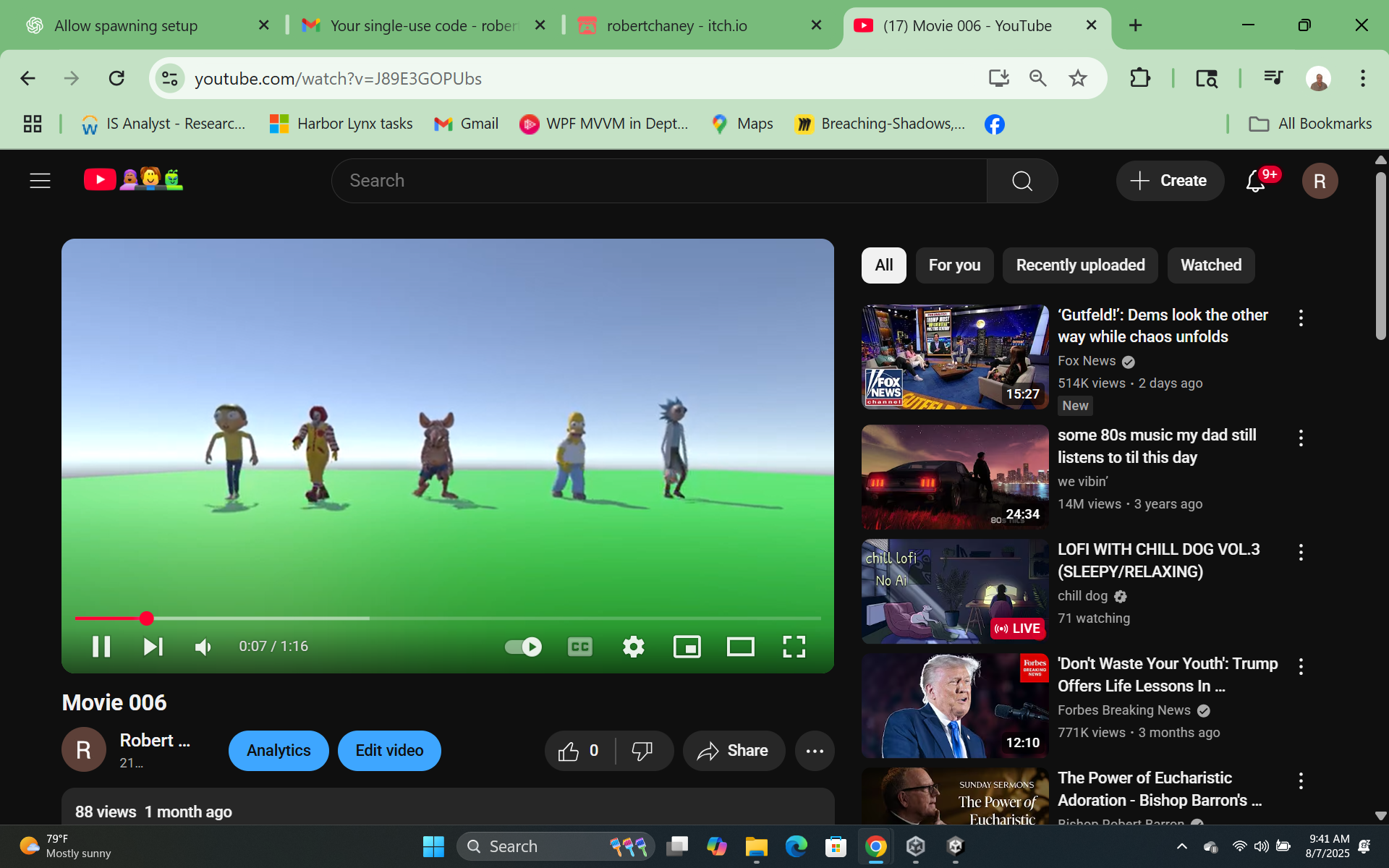Open the Facebook bookmark icon
This screenshot has height=868, width=1389.
pyautogui.click(x=995, y=124)
